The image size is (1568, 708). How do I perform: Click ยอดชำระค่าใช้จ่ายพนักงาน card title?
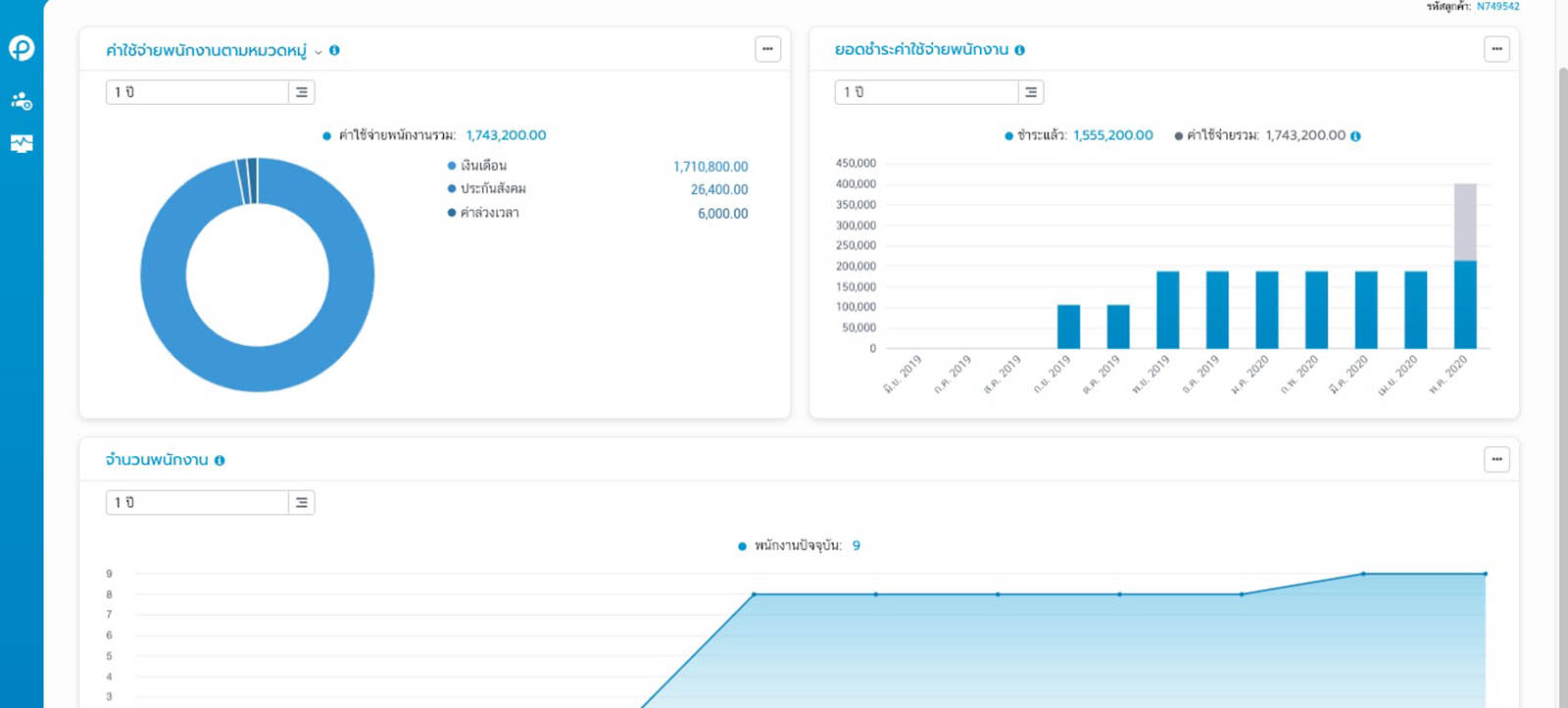921,49
